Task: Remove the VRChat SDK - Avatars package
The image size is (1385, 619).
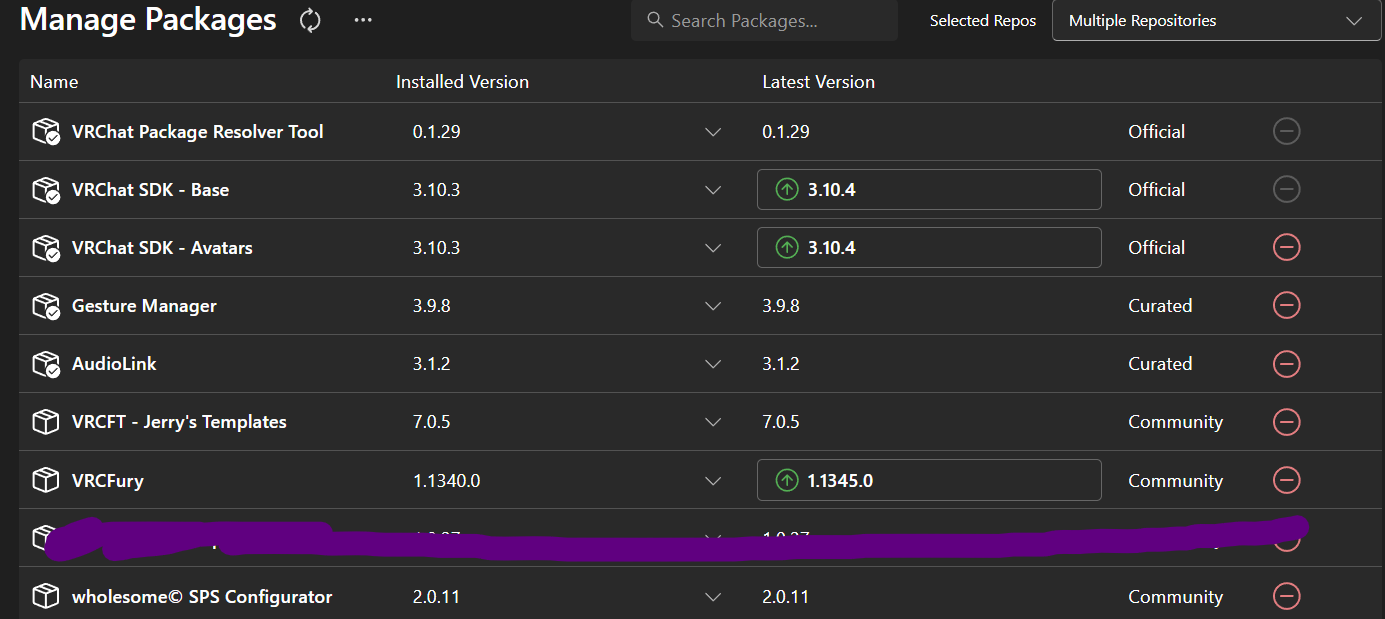Action: pyautogui.click(x=1287, y=247)
